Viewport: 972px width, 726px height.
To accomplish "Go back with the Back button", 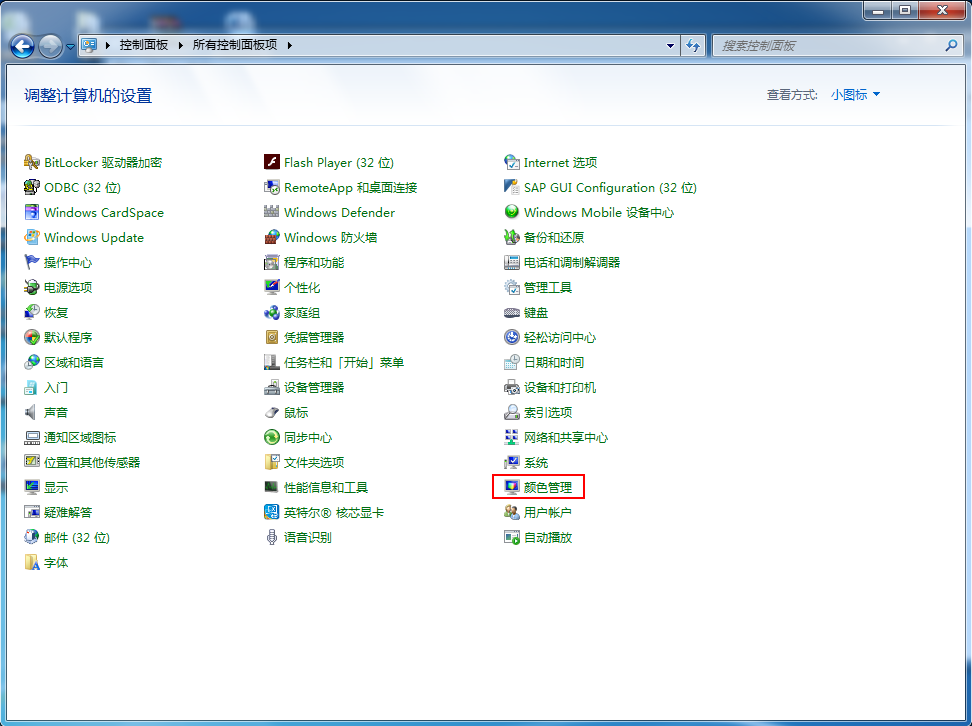I will pos(23,46).
